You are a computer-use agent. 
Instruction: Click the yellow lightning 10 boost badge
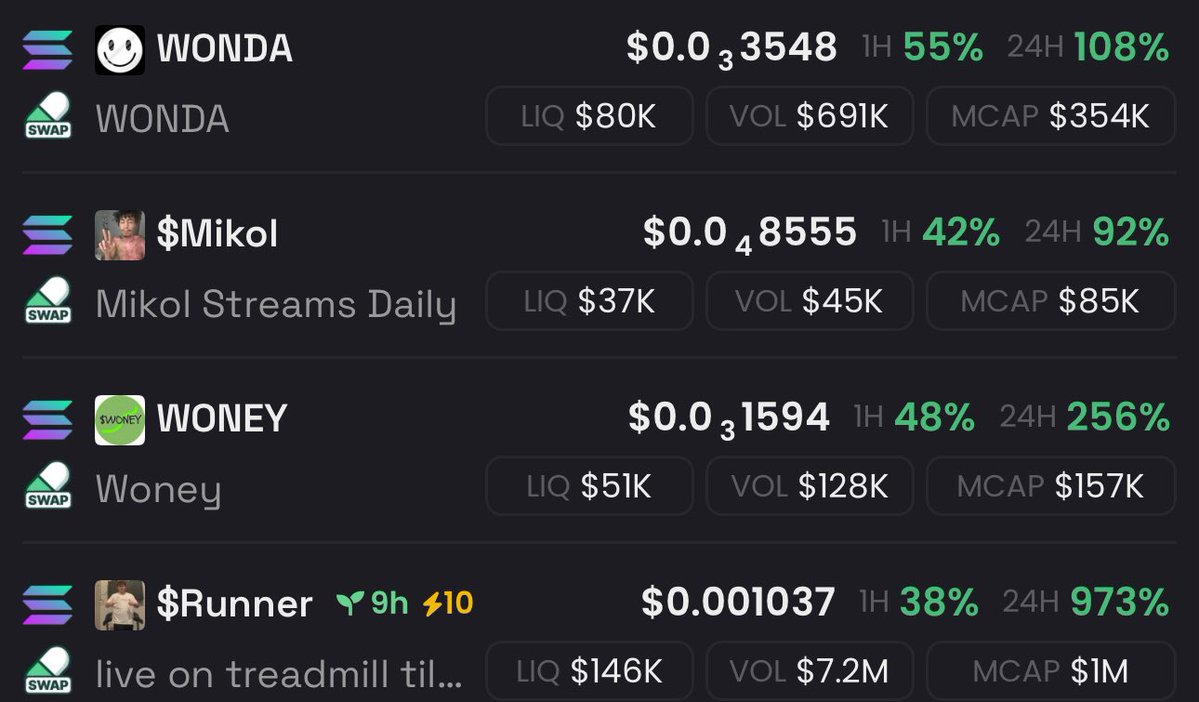(x=448, y=603)
